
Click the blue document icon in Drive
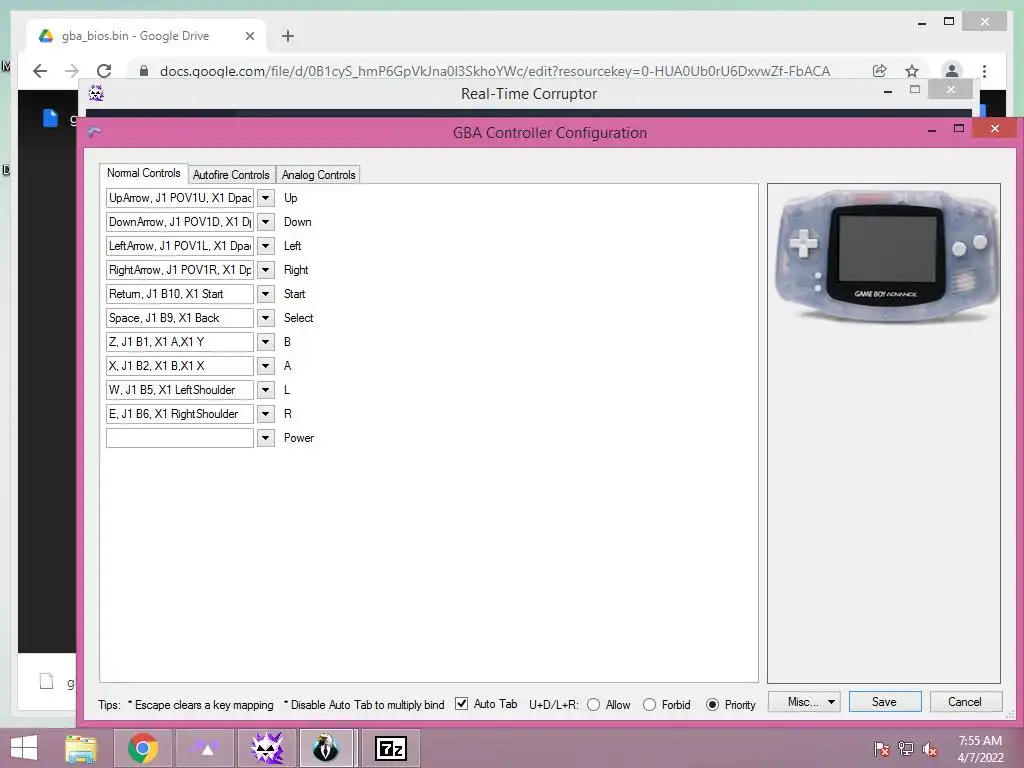(x=50, y=118)
